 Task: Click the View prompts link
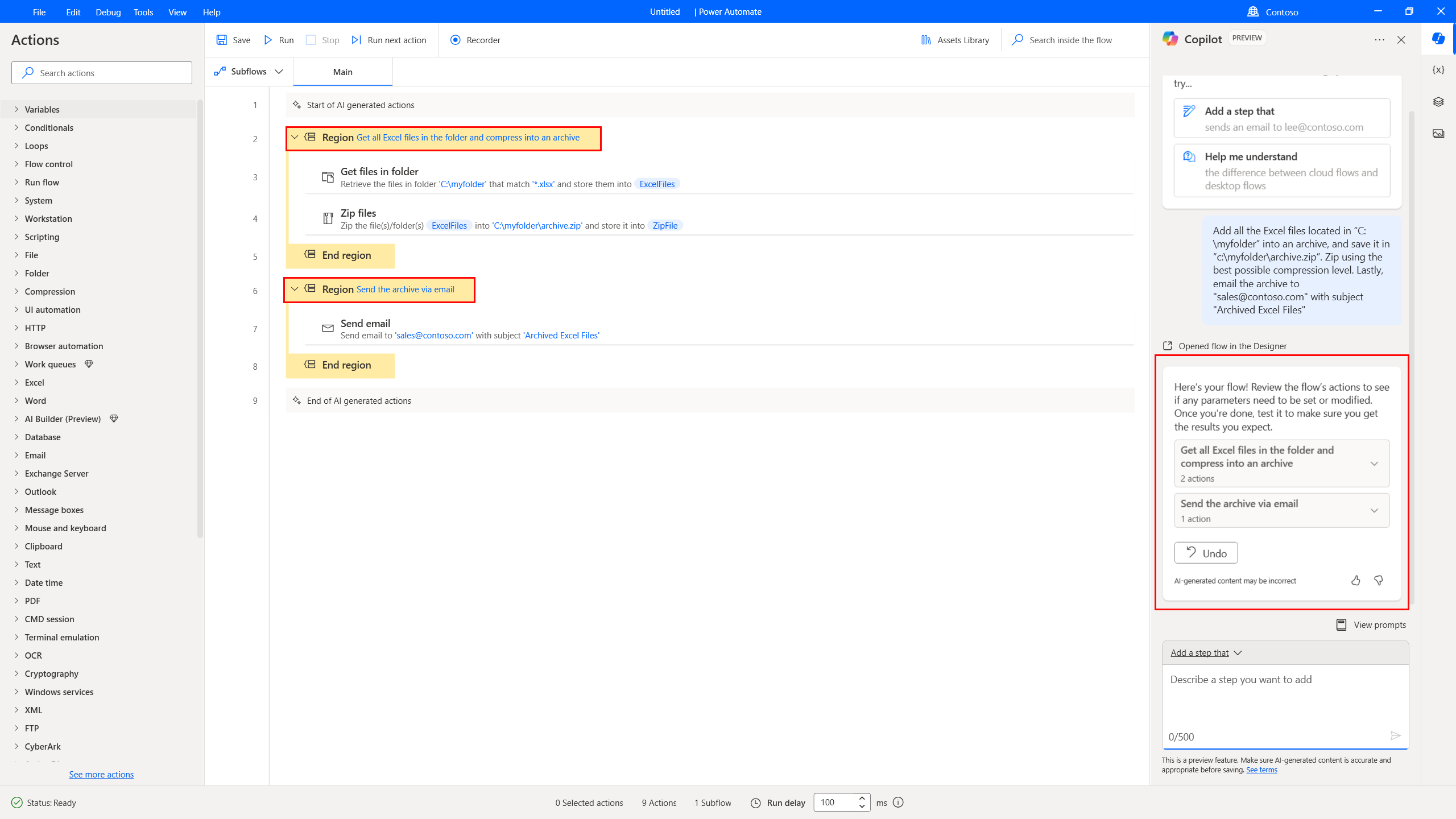pos(1371,624)
